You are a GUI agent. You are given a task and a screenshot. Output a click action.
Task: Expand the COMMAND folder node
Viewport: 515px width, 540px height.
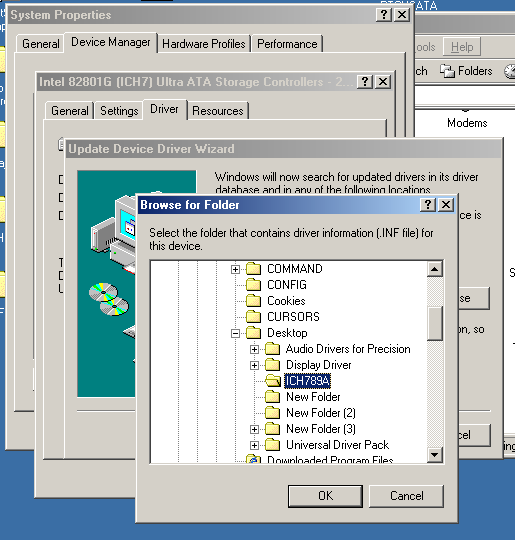click(x=235, y=269)
